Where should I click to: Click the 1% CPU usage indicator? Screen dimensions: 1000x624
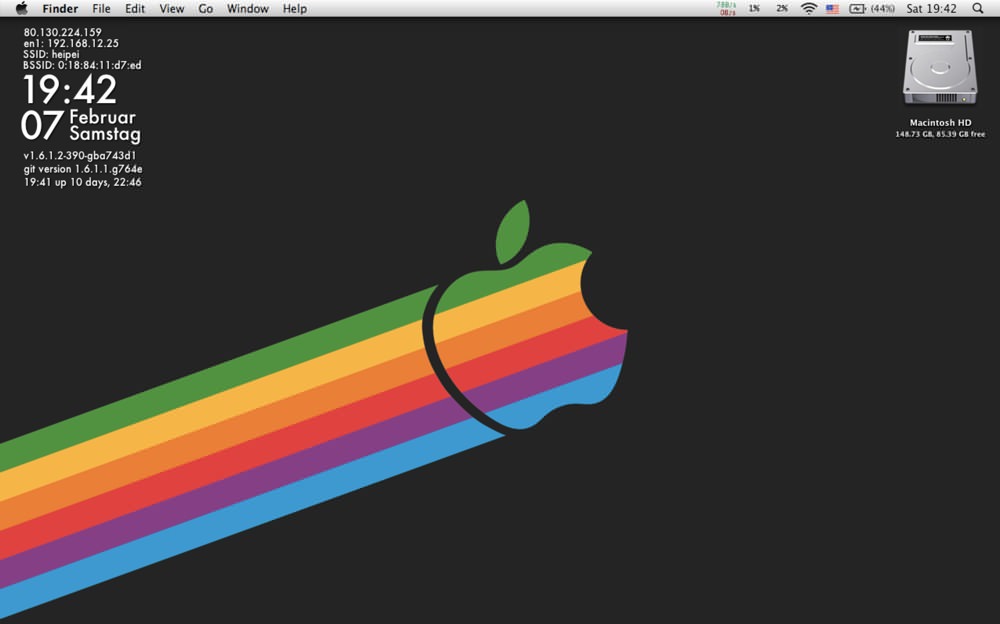pos(754,8)
